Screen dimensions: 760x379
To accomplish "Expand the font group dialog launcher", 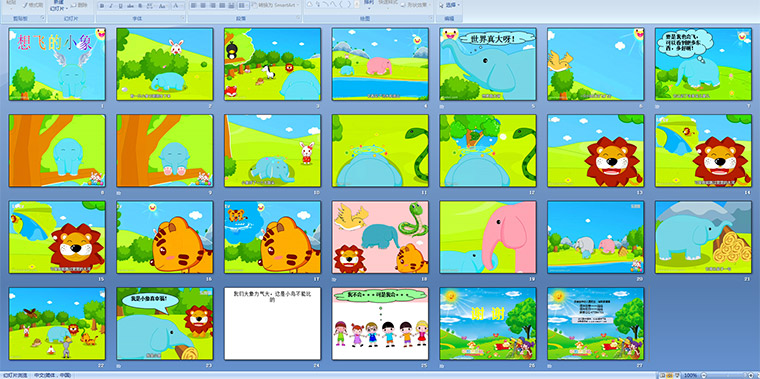I will point(183,17).
